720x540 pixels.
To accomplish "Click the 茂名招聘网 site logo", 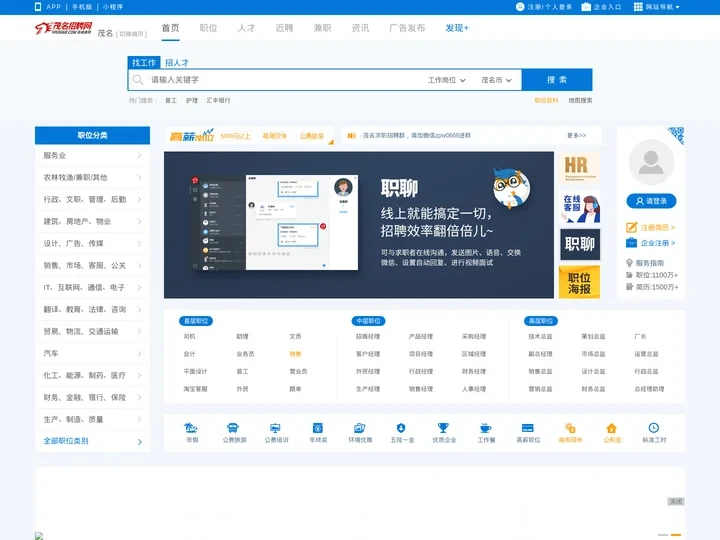I will (64, 28).
